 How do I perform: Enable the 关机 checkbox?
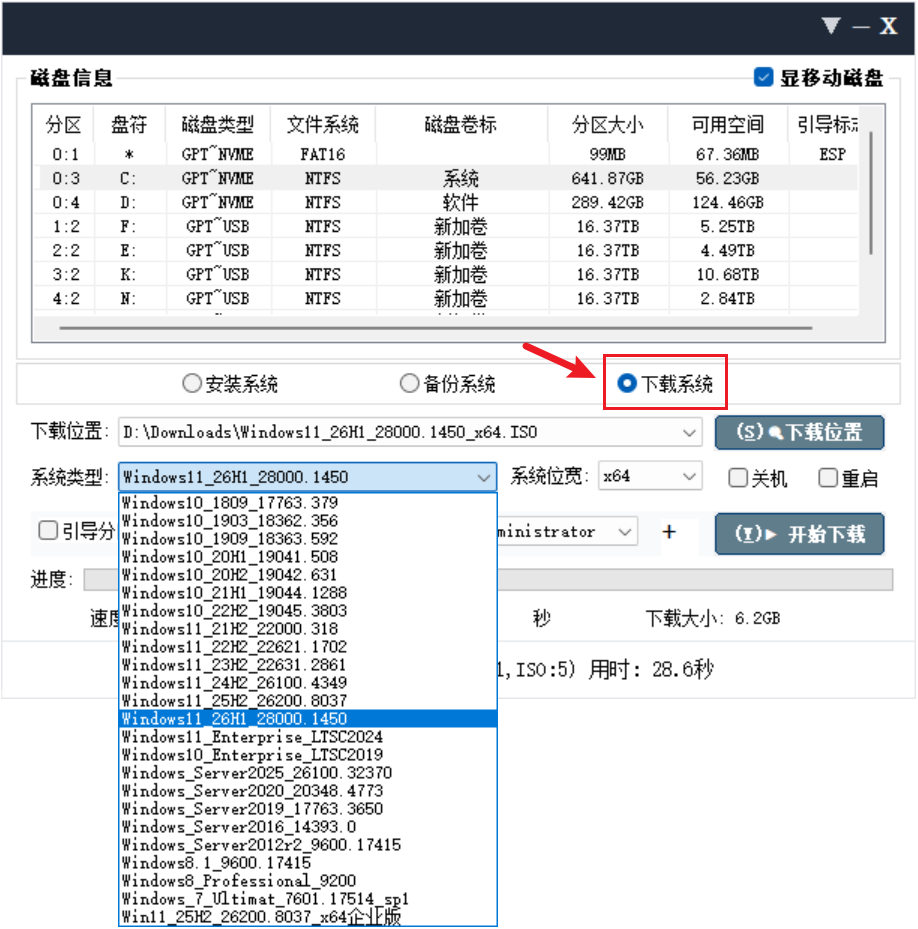738,478
